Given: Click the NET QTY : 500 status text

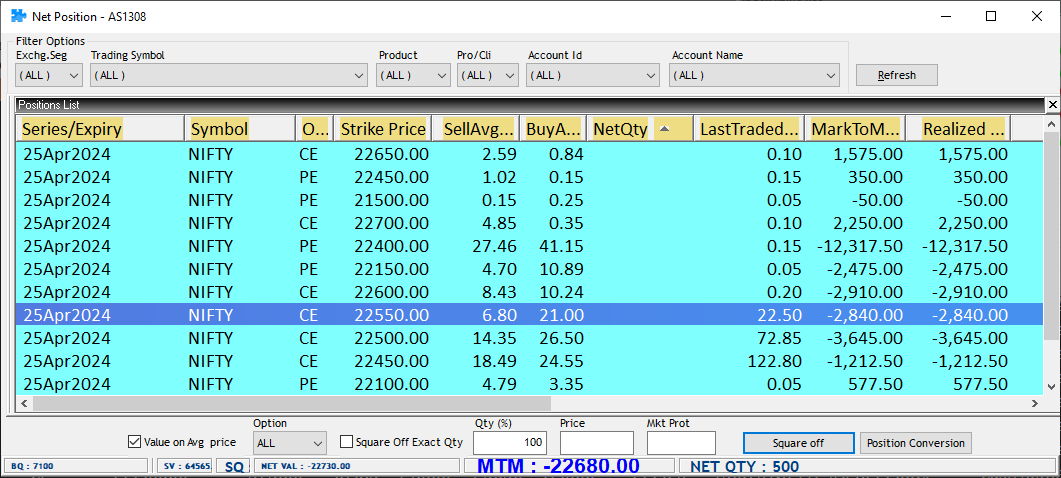Looking at the screenshot, I should click(744, 466).
